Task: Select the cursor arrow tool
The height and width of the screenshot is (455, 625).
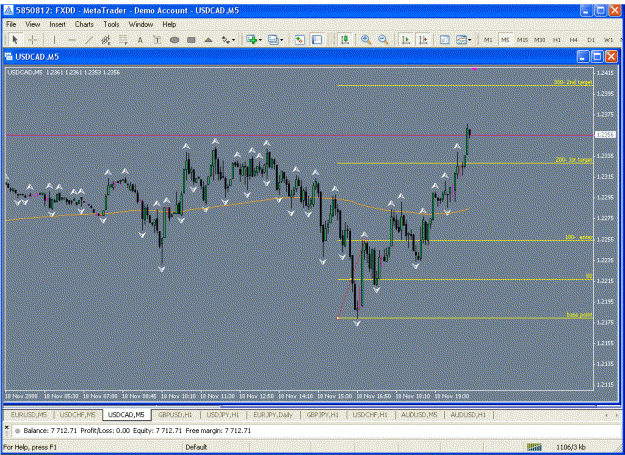Action: tap(15, 39)
